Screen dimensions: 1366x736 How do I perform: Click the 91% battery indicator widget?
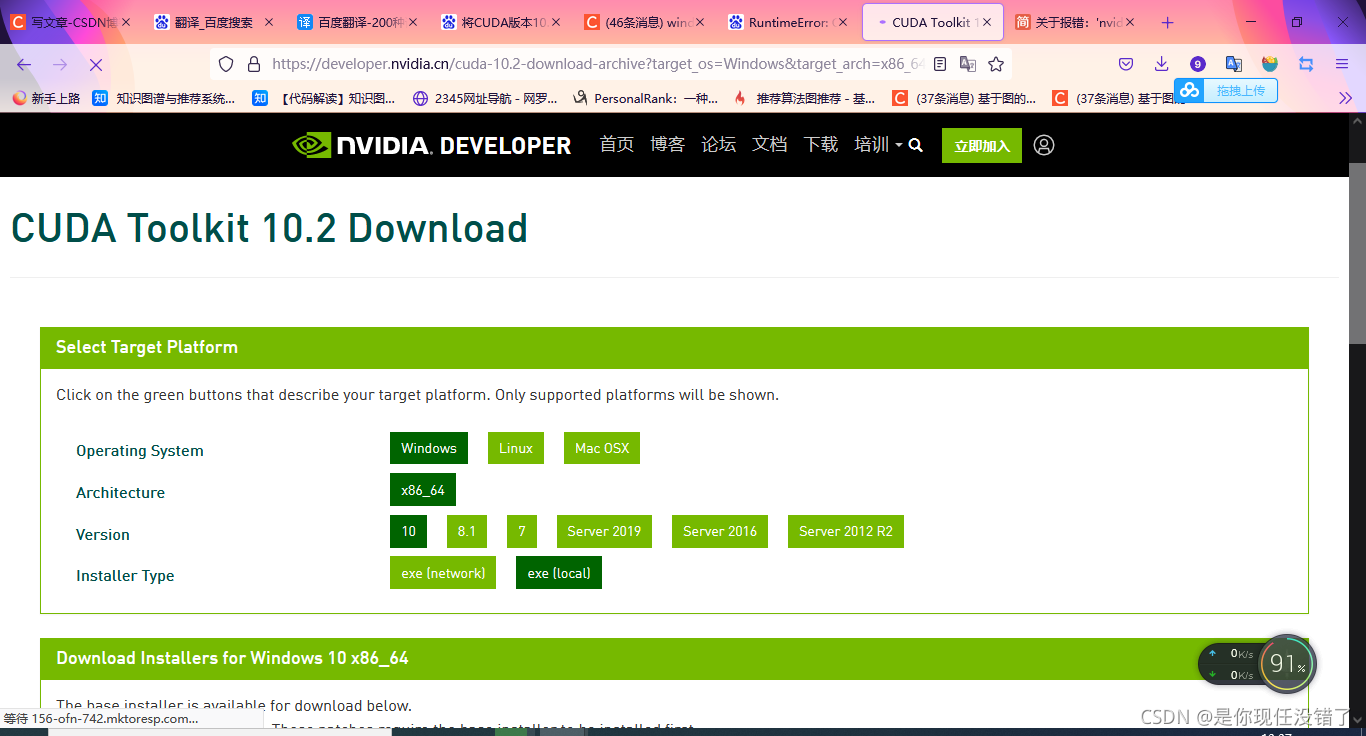[1288, 663]
